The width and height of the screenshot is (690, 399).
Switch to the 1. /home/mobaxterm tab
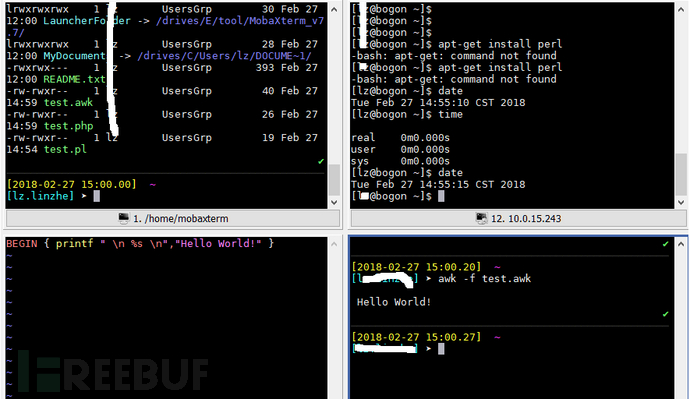(173, 219)
